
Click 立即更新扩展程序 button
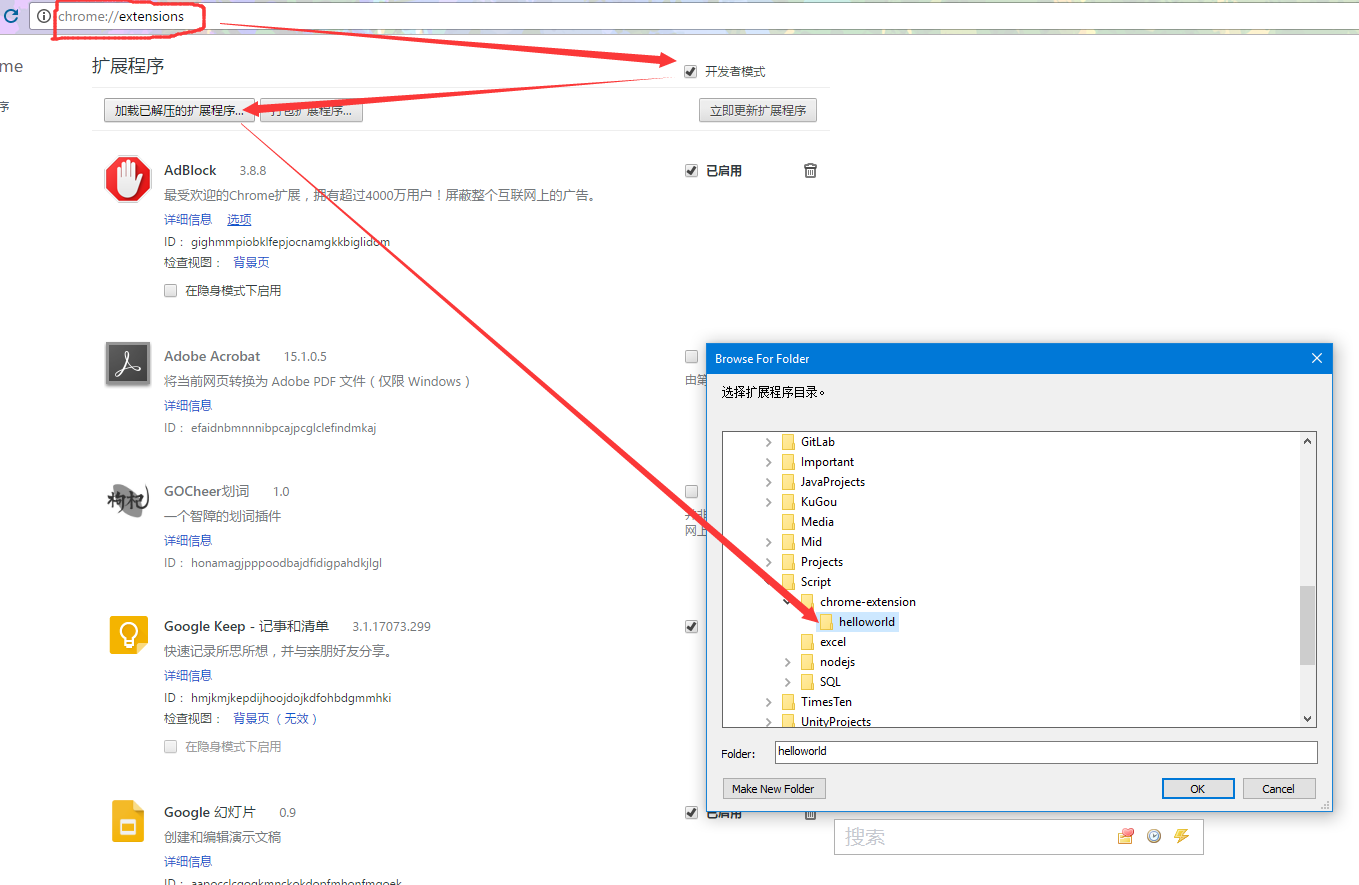pyautogui.click(x=758, y=111)
